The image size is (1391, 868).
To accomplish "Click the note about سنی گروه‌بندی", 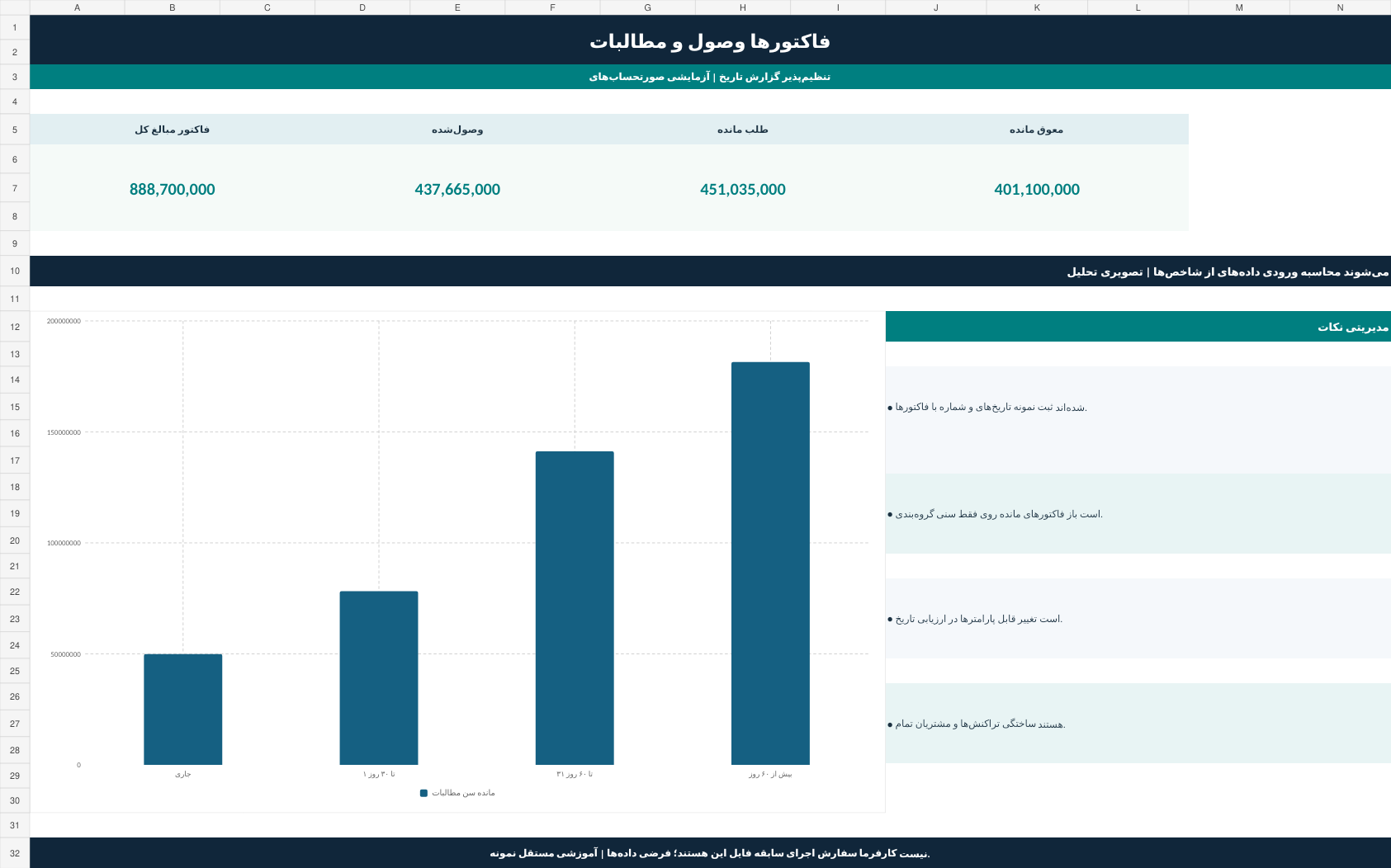I will tap(1138, 514).
